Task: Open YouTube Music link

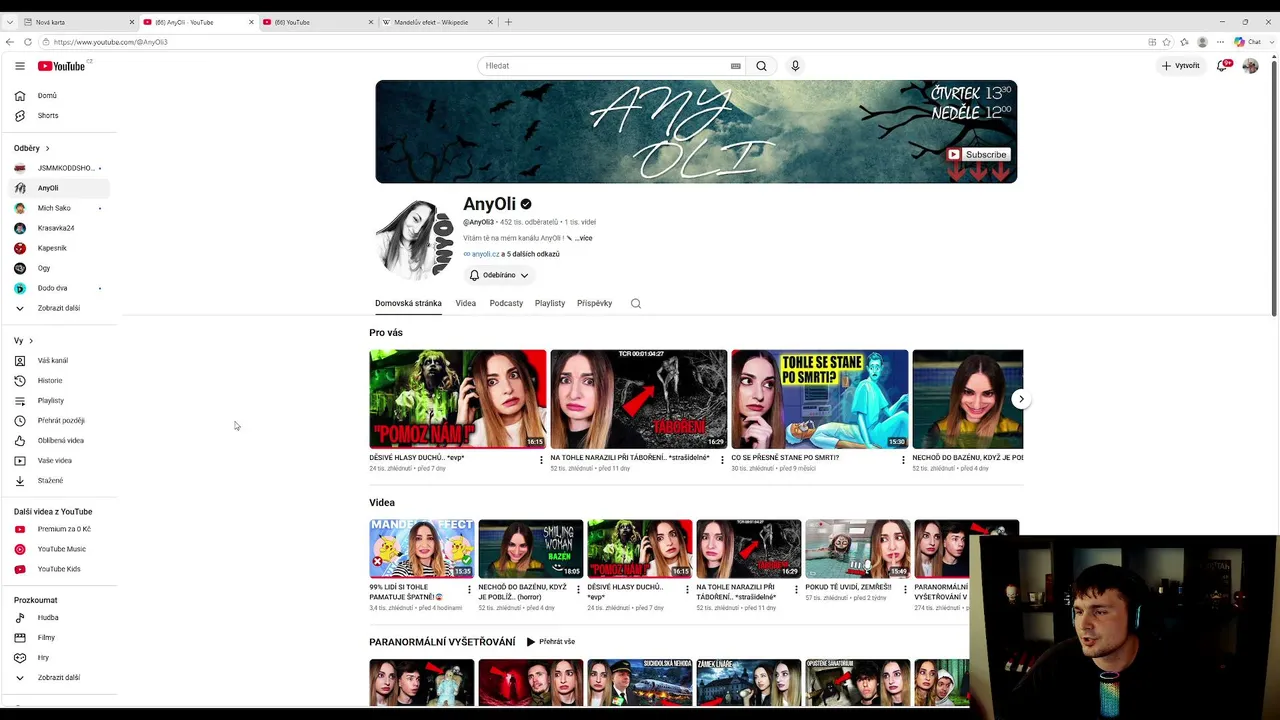Action: (59, 549)
